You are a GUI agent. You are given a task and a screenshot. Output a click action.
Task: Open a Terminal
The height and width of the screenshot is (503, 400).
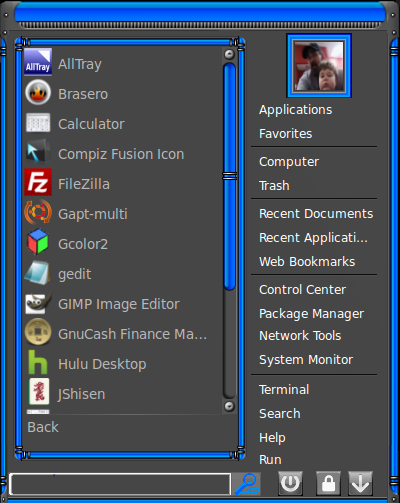[284, 390]
